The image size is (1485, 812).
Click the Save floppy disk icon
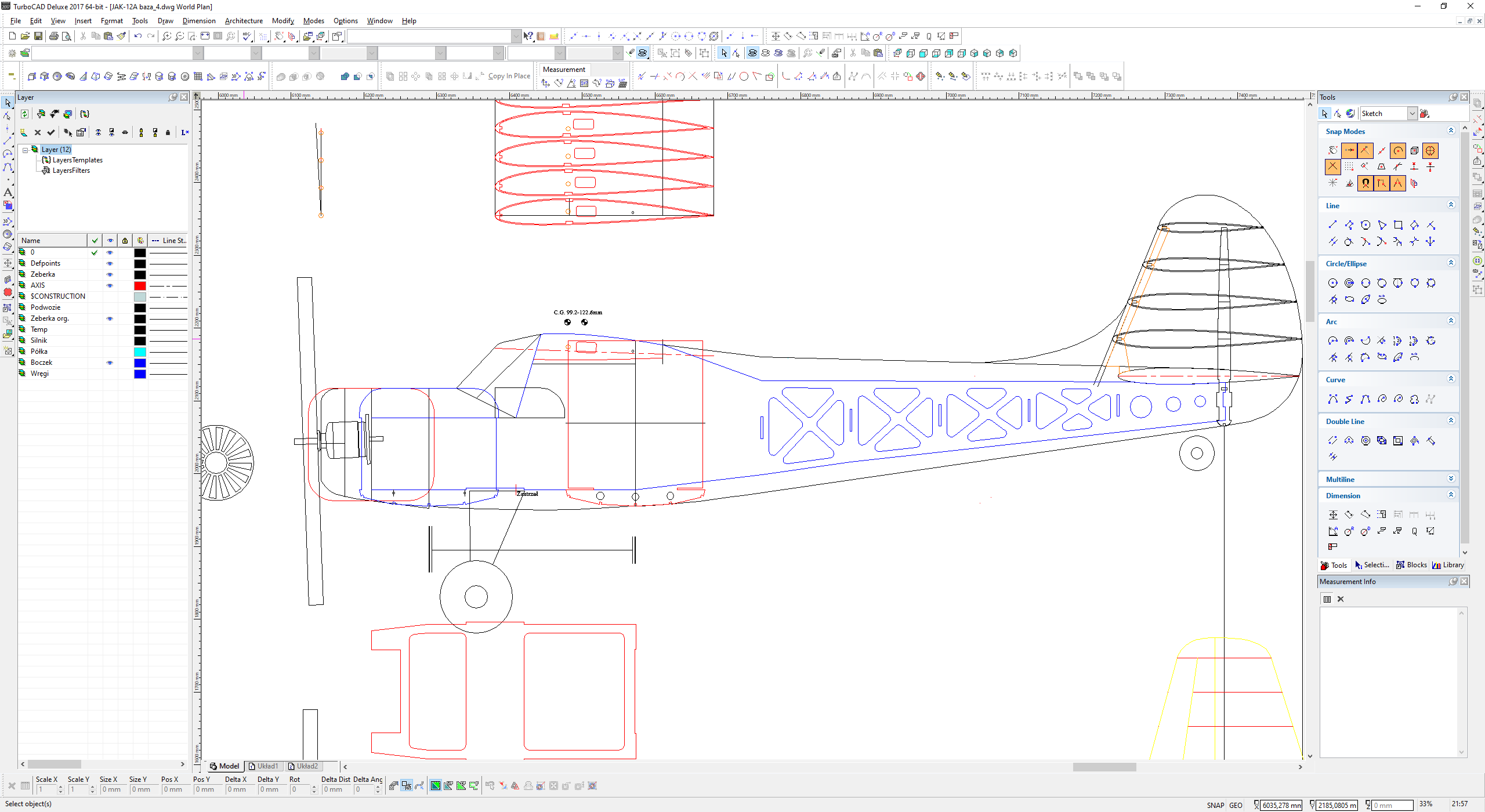[x=38, y=36]
